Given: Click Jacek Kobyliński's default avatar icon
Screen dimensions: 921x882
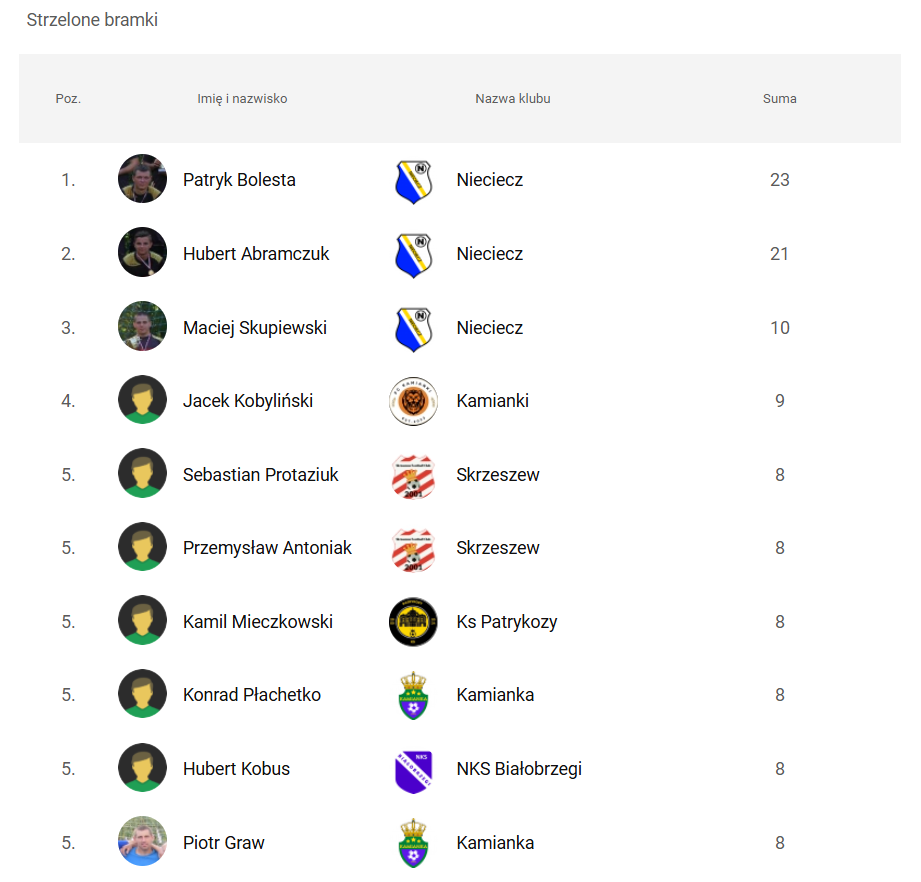Looking at the screenshot, I should click(x=142, y=400).
